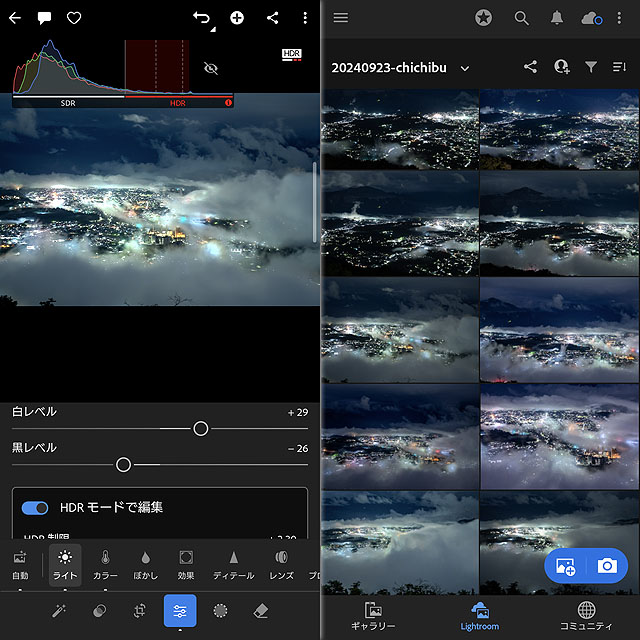The height and width of the screenshot is (640, 640).
Task: Expand the 20240923-chichibu album dropdown
Action: (465, 68)
